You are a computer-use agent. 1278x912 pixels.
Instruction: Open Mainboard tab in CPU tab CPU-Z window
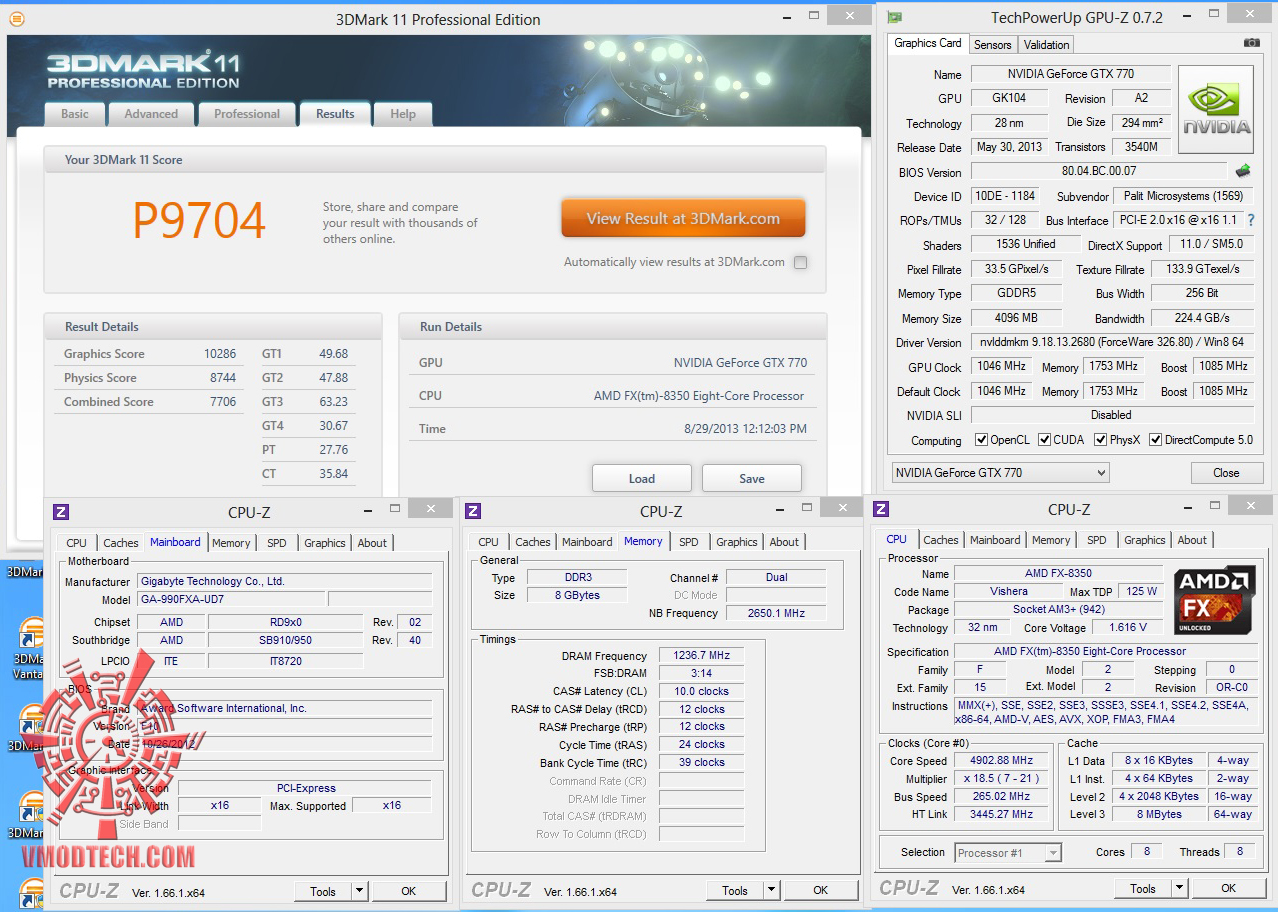(996, 540)
